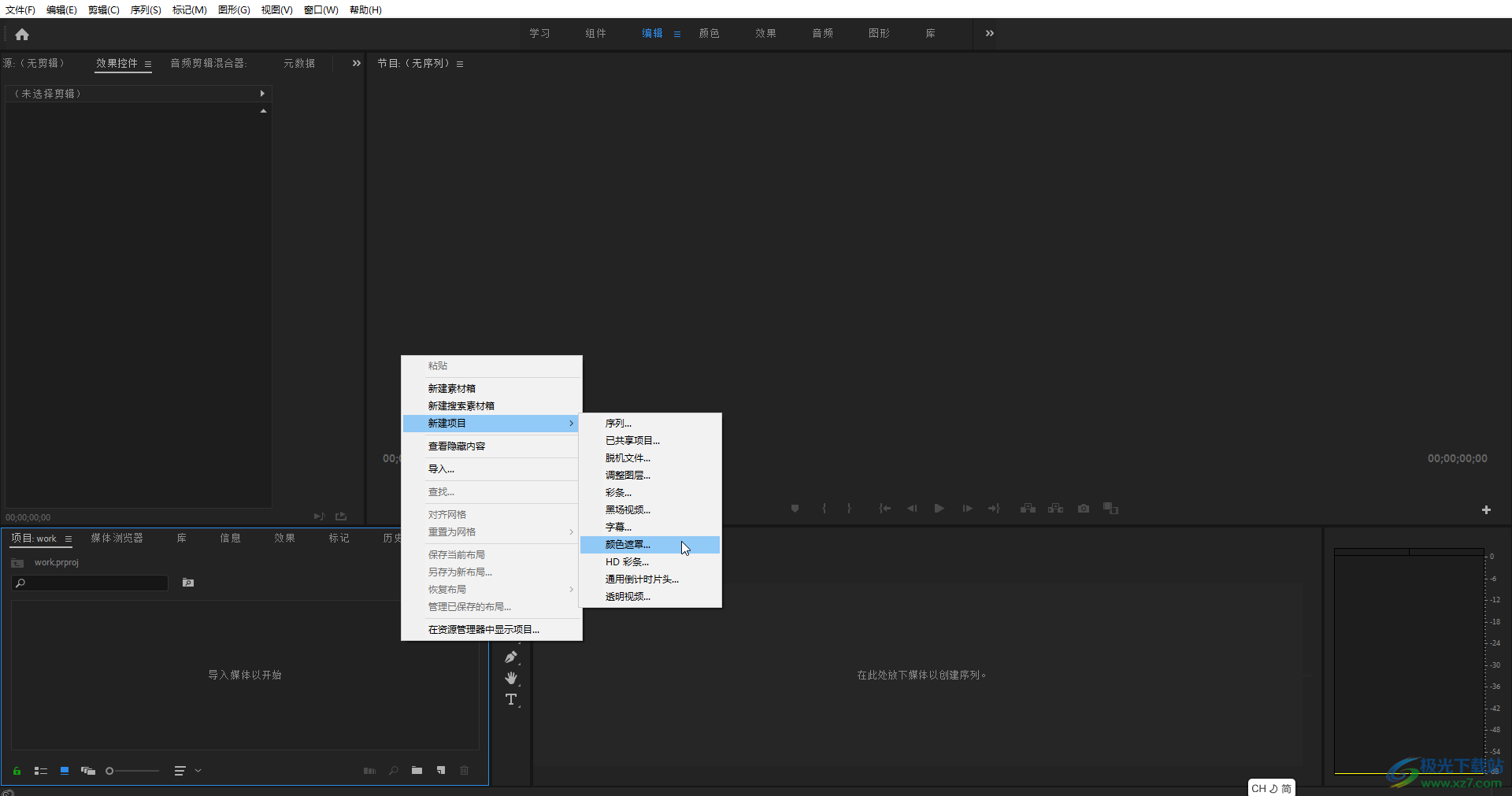1512x796 pixels.
Task: Click the search field in project panel
Action: 90,583
